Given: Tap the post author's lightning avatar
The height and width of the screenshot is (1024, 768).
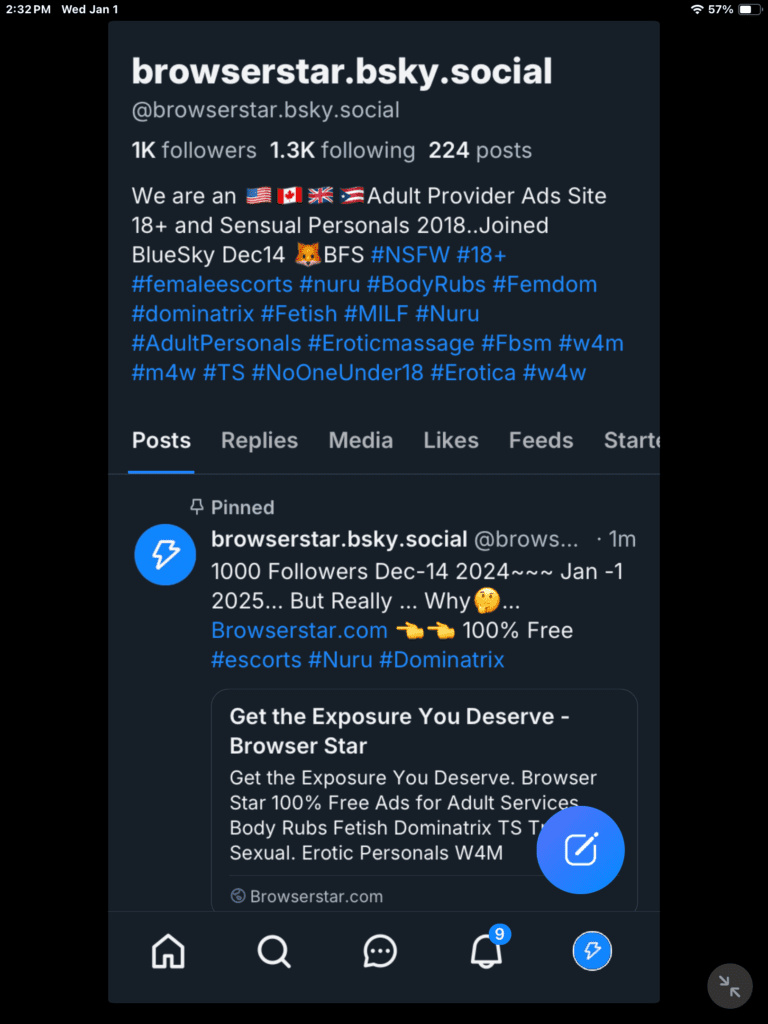Looking at the screenshot, I should pyautogui.click(x=165, y=554).
